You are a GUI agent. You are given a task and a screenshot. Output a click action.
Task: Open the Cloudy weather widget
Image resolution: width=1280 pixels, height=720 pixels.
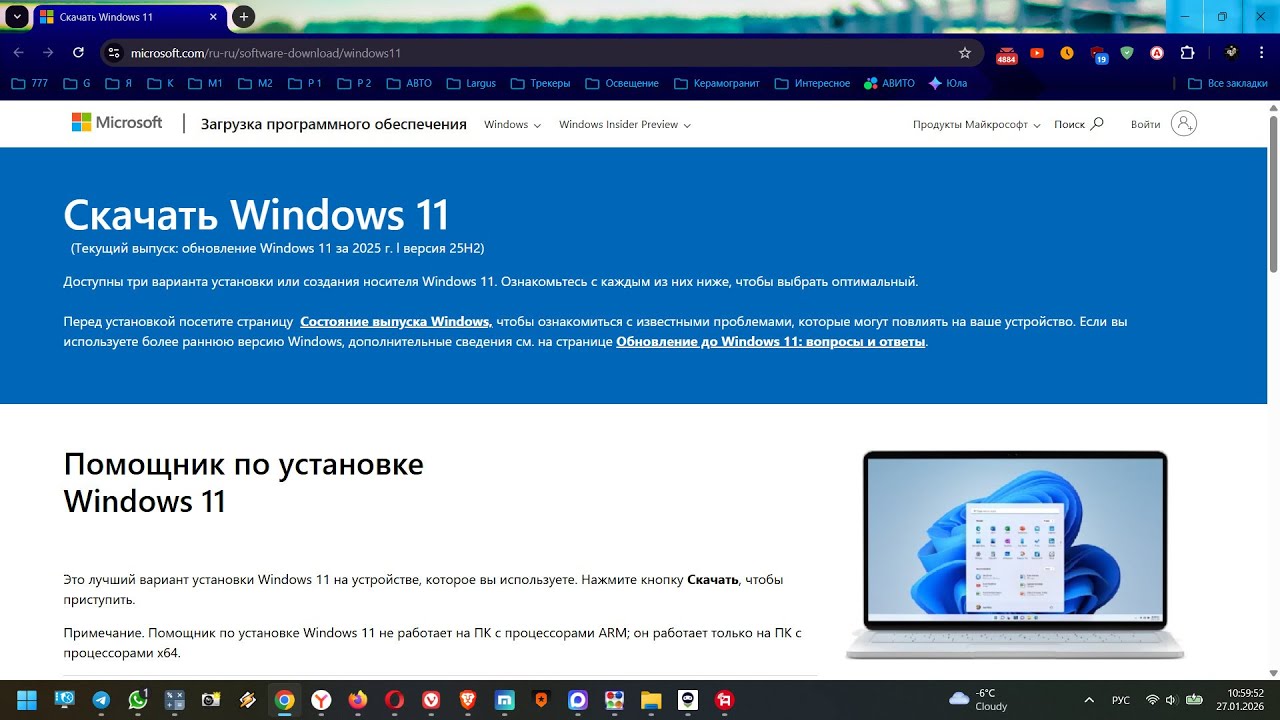tap(980, 699)
